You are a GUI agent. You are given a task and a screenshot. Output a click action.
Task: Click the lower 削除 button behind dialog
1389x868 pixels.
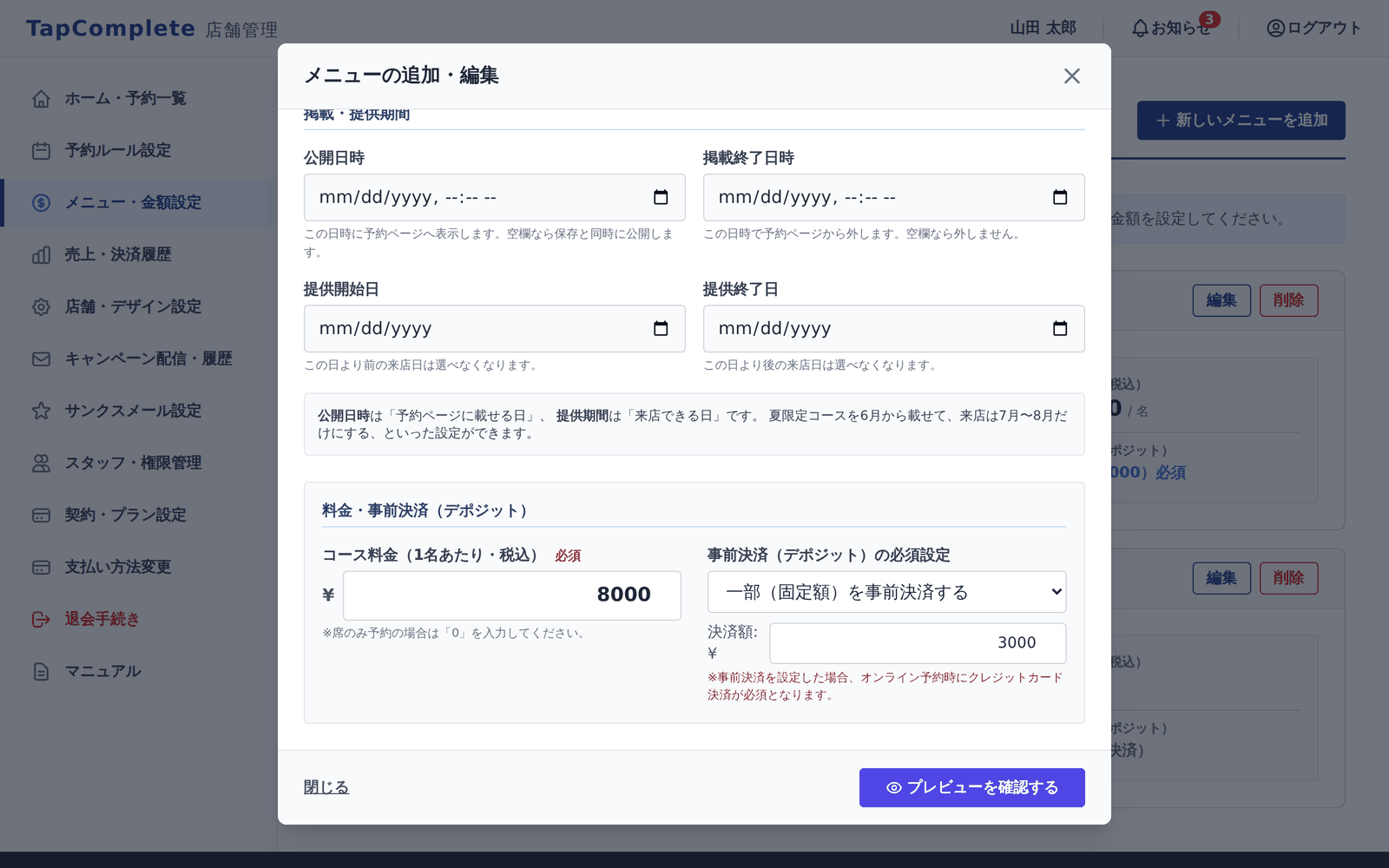point(1288,578)
